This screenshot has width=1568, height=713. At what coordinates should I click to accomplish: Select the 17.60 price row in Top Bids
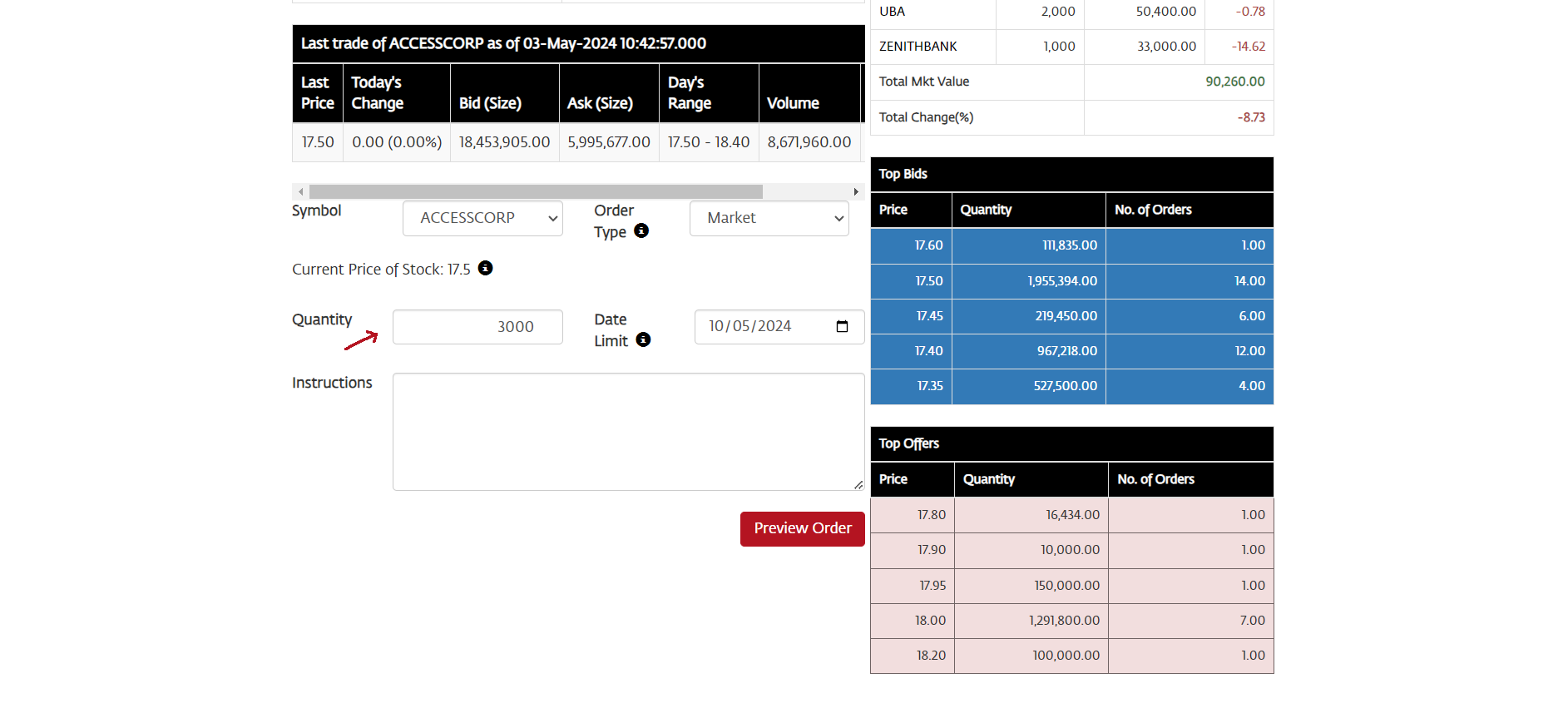(1071, 245)
